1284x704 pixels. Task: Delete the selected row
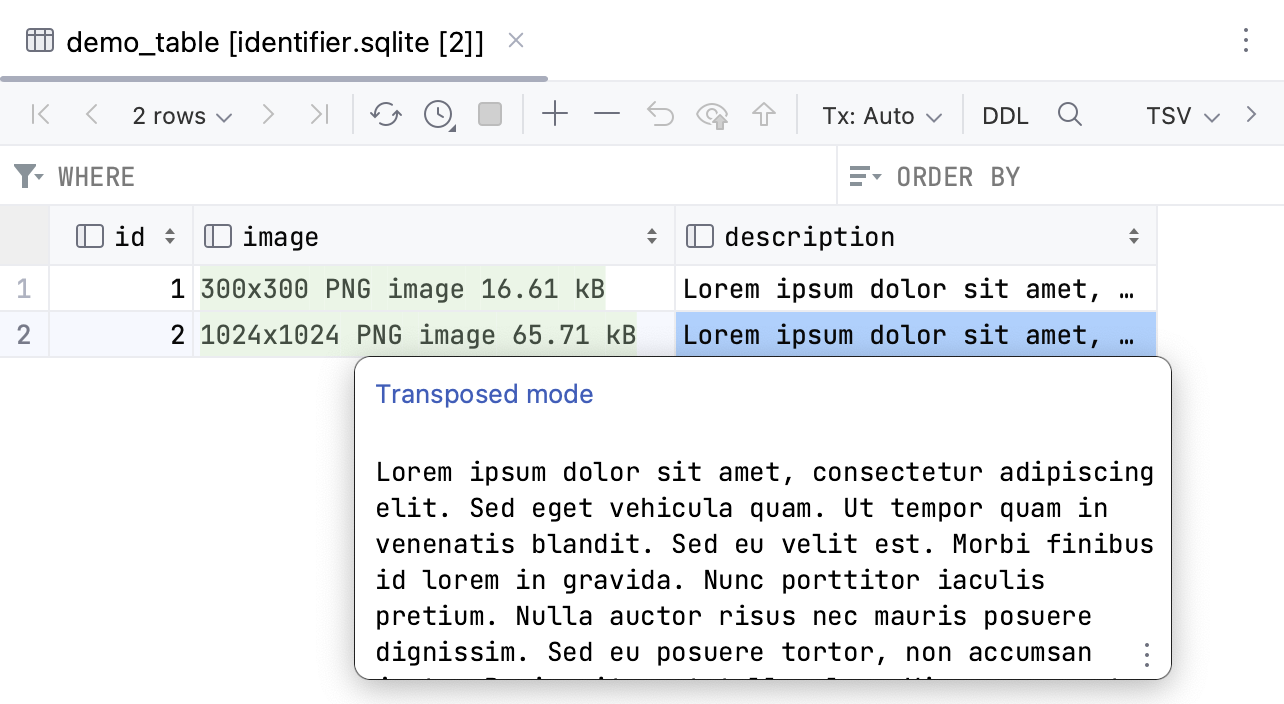click(607, 114)
